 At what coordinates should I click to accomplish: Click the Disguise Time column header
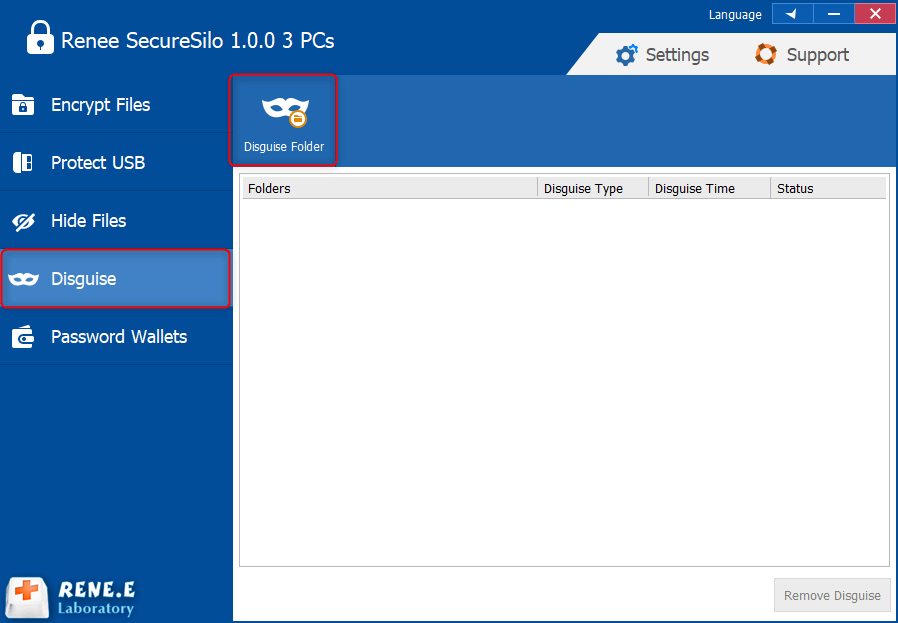tap(708, 188)
